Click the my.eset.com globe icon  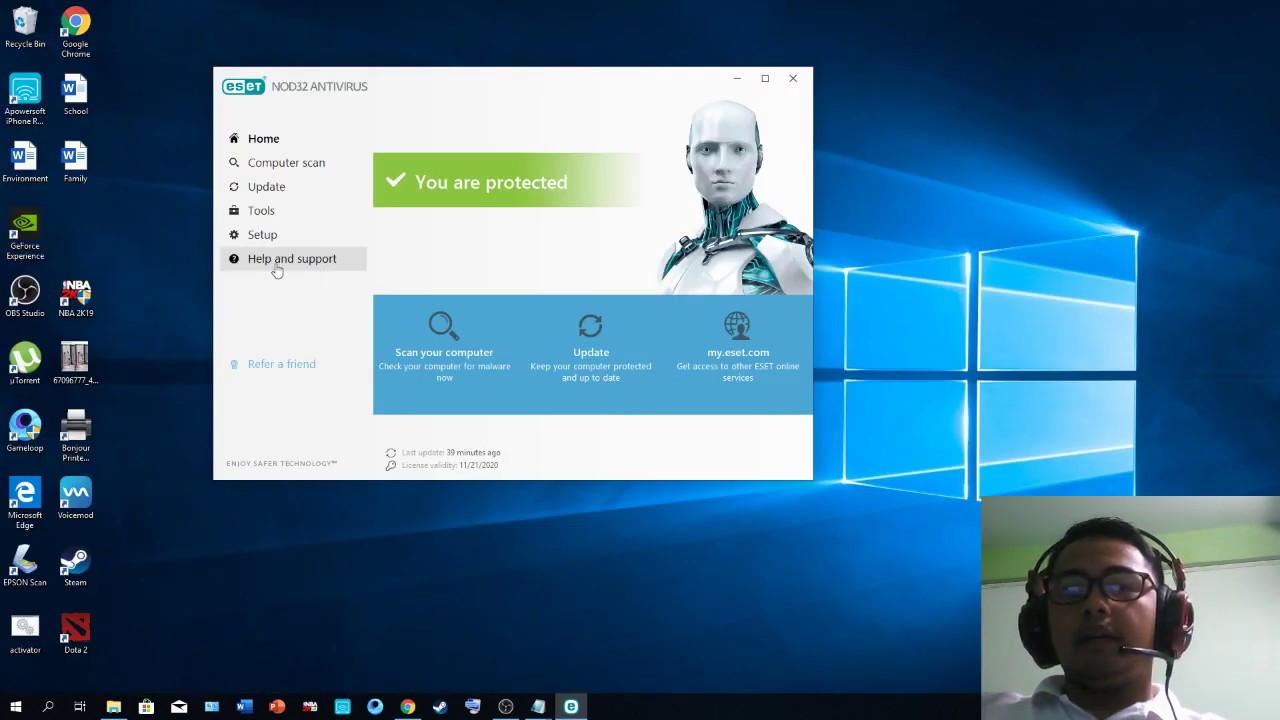point(737,326)
